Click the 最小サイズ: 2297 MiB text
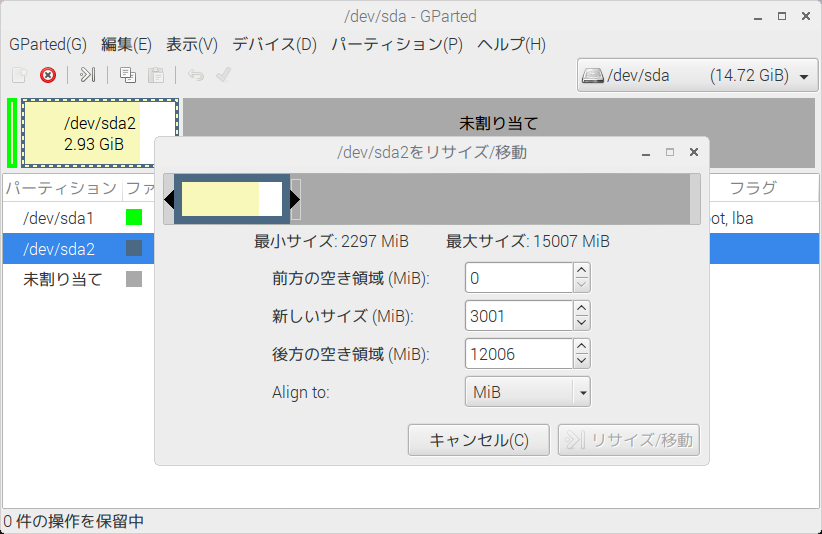 331,242
